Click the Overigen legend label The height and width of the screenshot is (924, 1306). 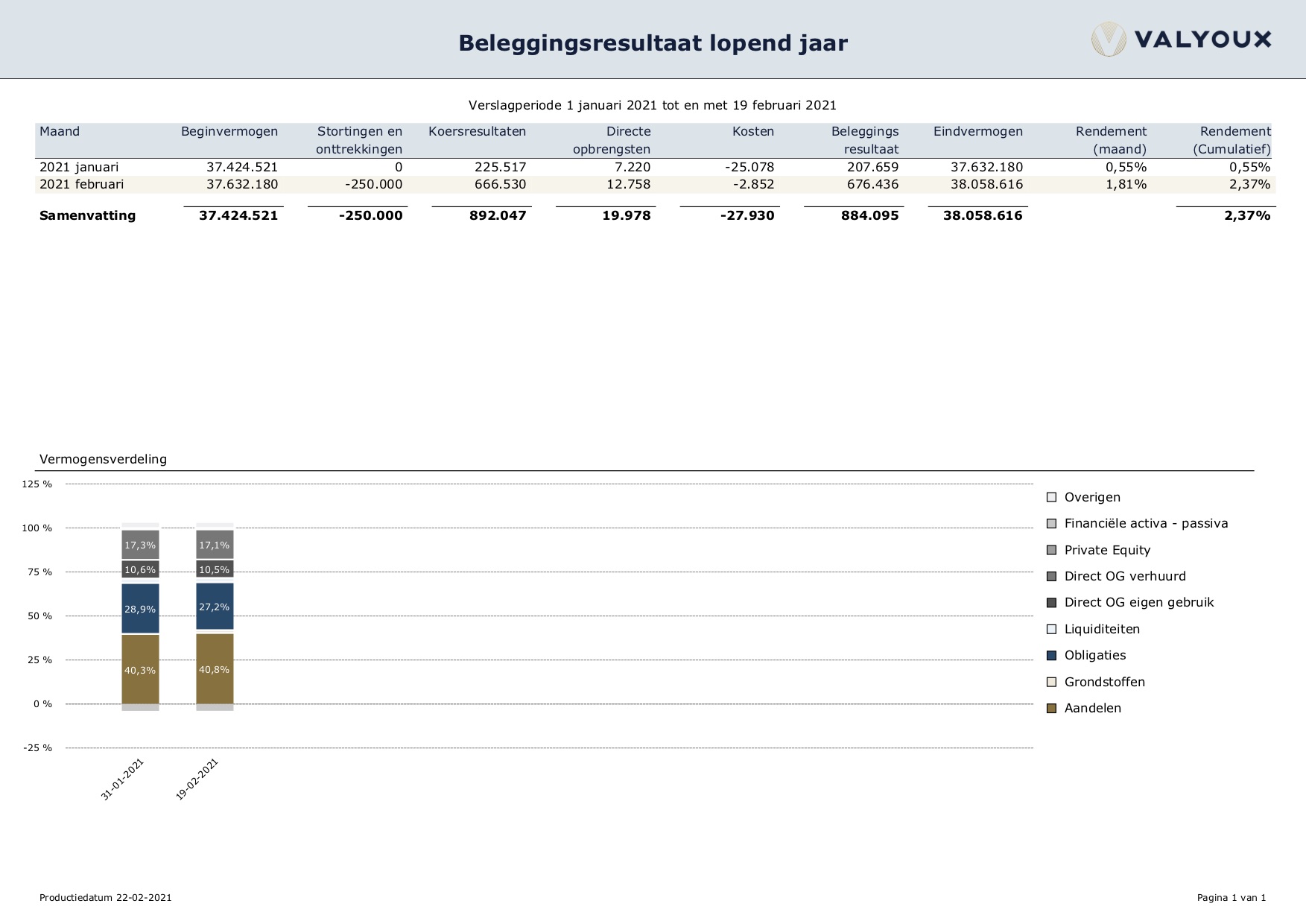coord(1092,497)
